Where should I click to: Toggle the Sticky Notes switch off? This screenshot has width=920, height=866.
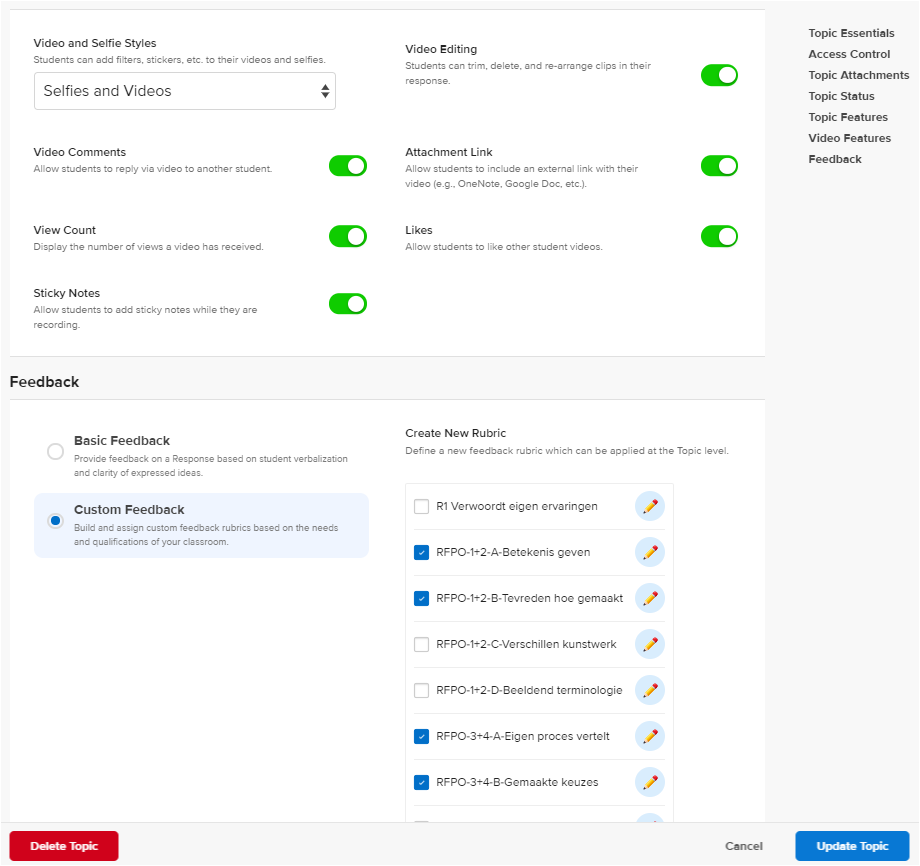click(348, 304)
